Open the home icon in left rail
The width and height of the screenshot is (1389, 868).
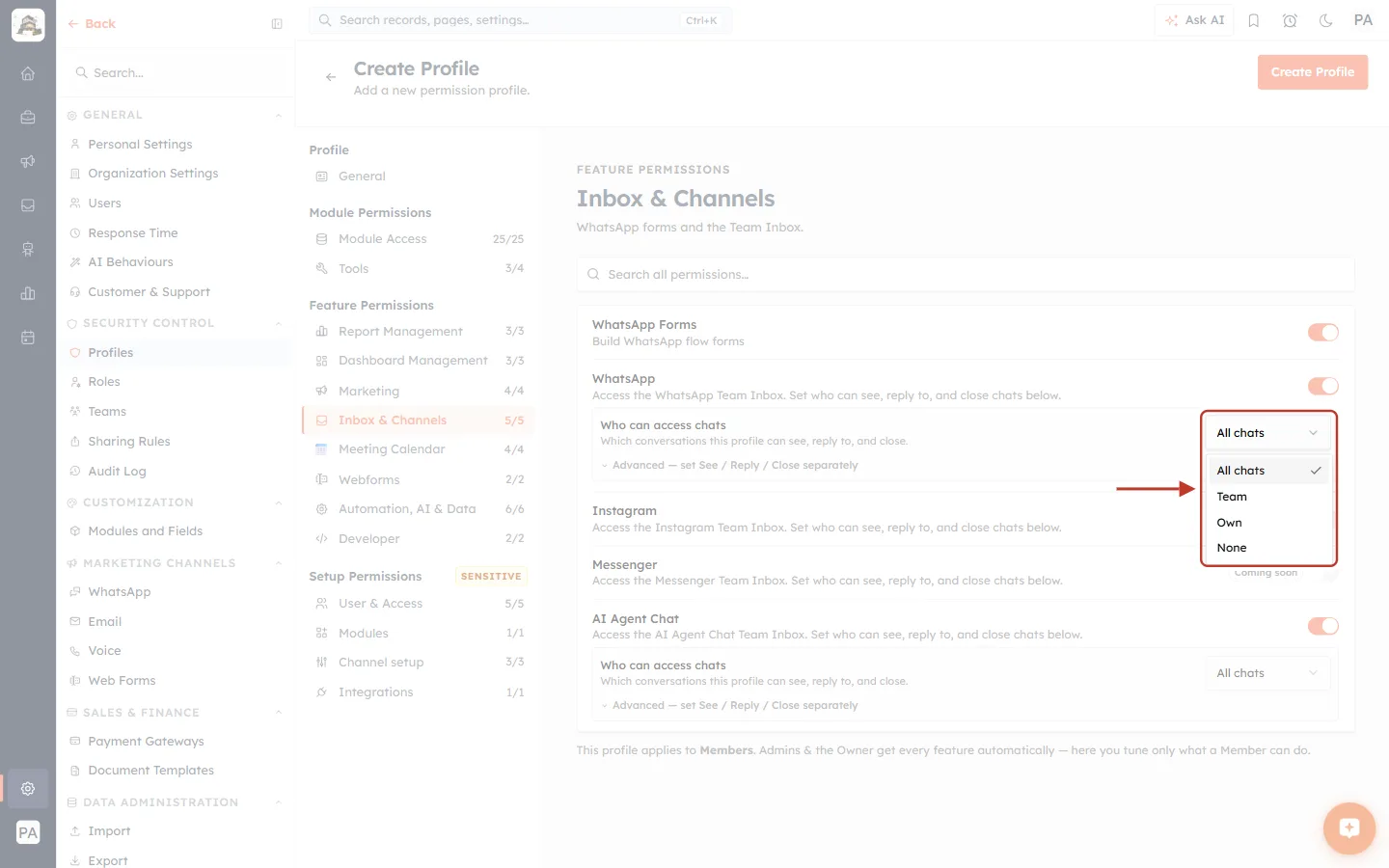pos(28,73)
